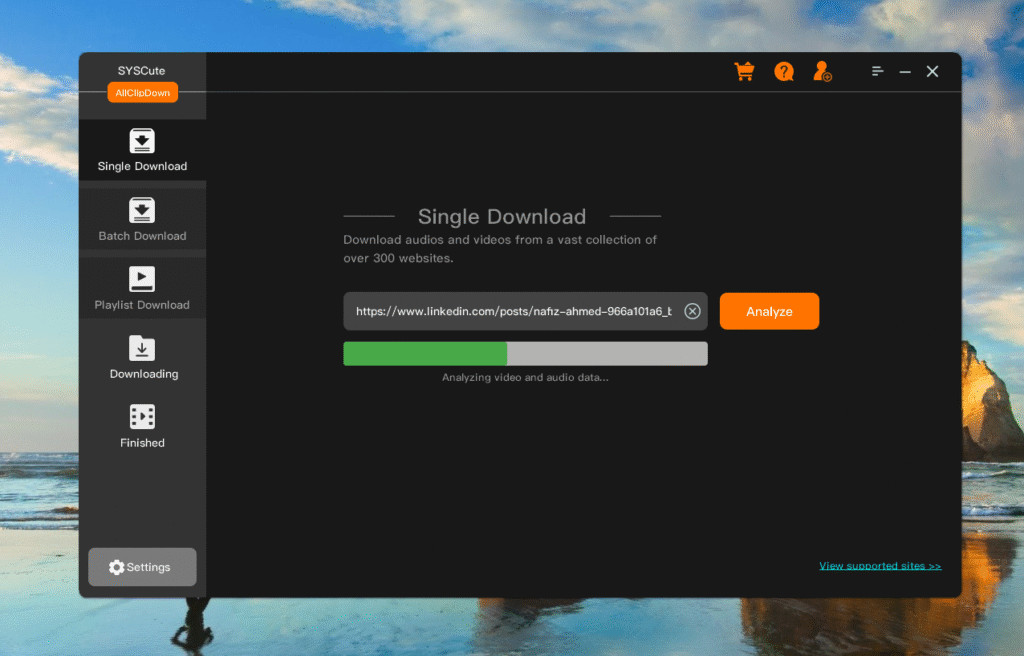
Task: Open the View supported sites link
Action: tap(880, 566)
